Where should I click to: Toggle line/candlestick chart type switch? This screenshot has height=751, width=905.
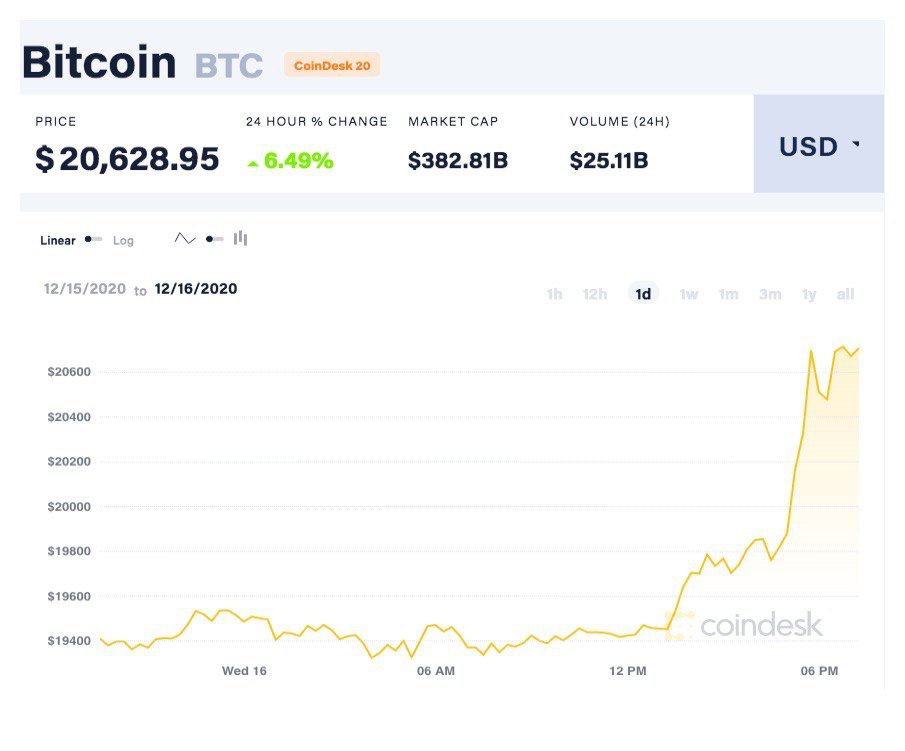[215, 239]
